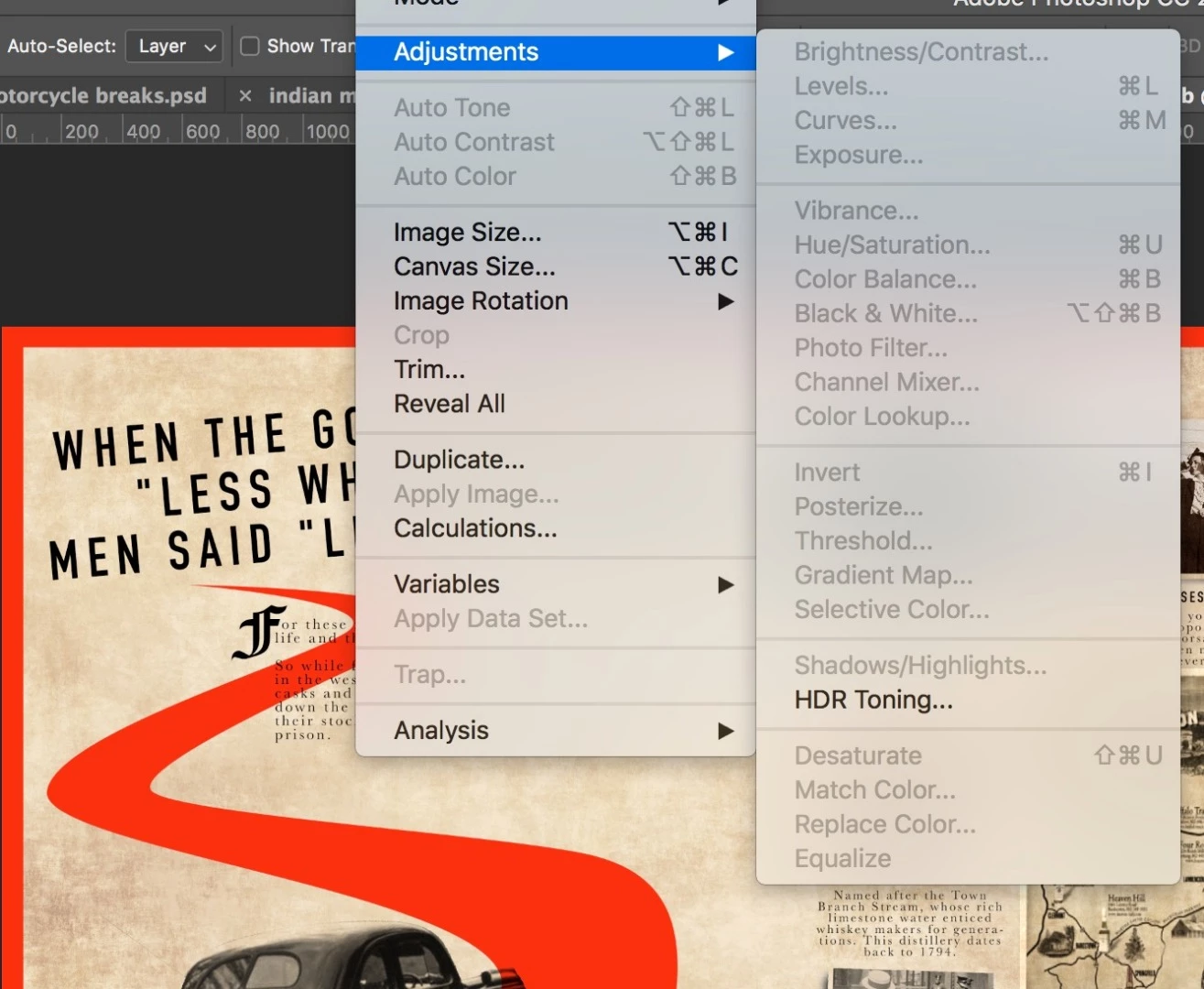Open Hue/Saturation adjustment
Screen dimensions: 1204x989
[968, 245]
